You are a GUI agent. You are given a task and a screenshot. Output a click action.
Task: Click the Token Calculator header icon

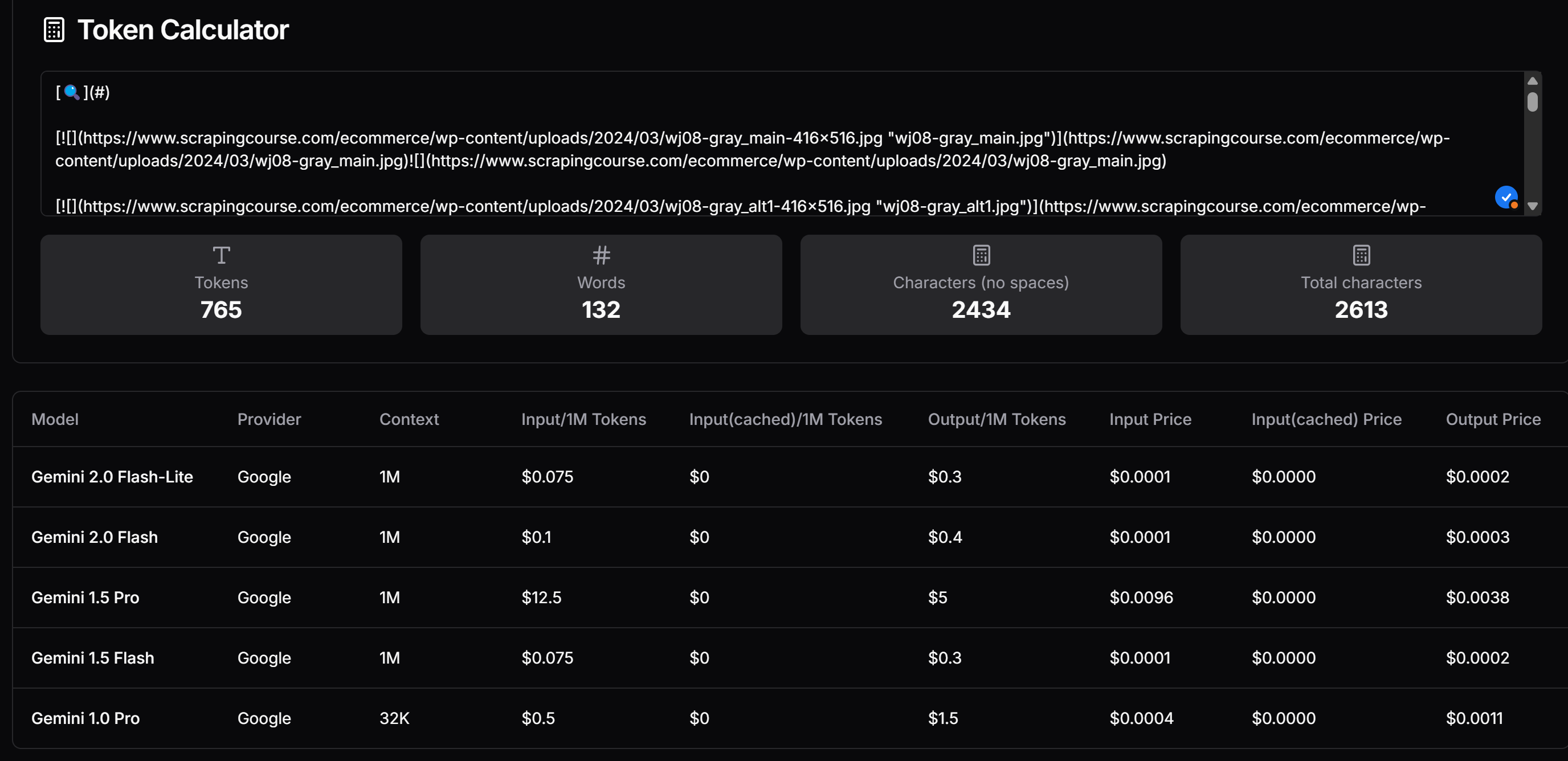click(54, 30)
